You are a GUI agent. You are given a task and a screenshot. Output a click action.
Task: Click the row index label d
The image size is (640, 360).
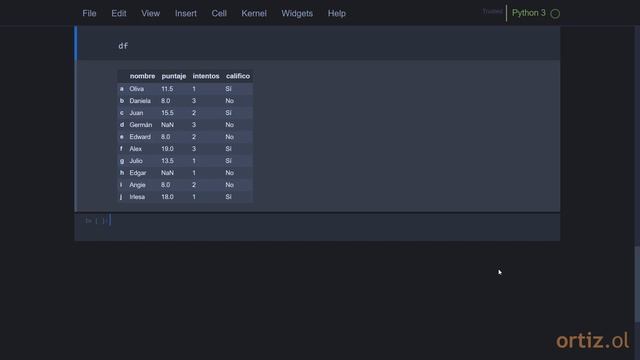[122, 125]
